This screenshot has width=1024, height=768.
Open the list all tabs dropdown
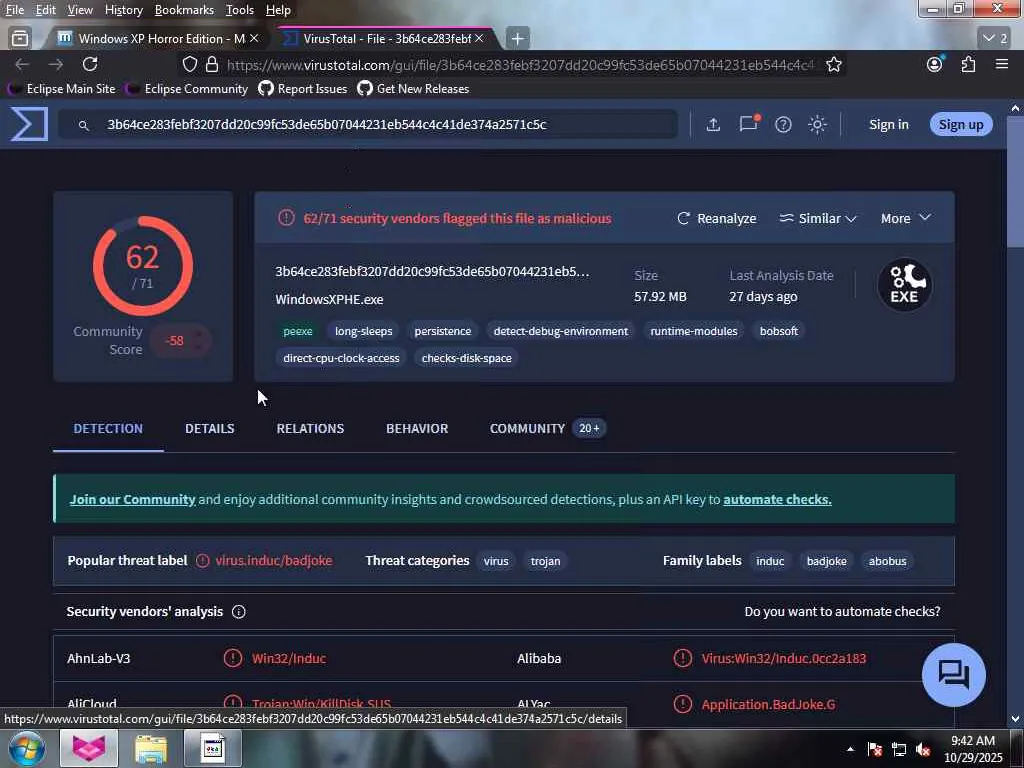coord(995,39)
